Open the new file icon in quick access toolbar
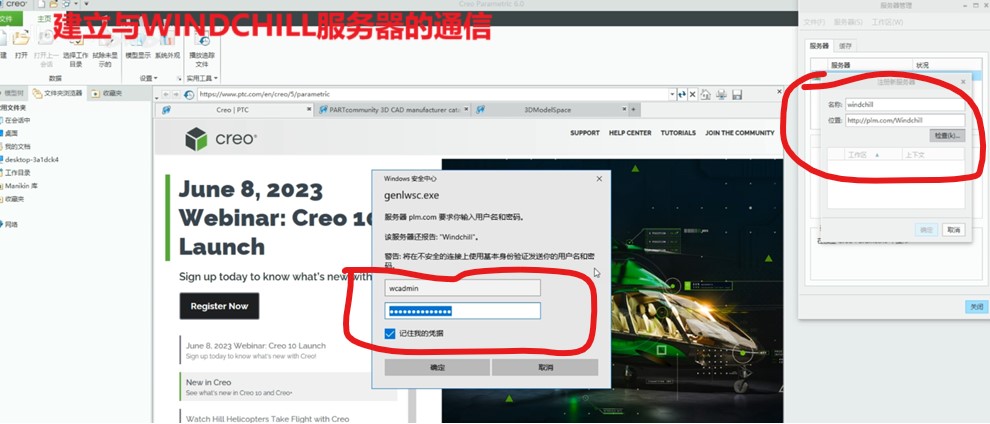The height and width of the screenshot is (424, 990). (42, 4)
